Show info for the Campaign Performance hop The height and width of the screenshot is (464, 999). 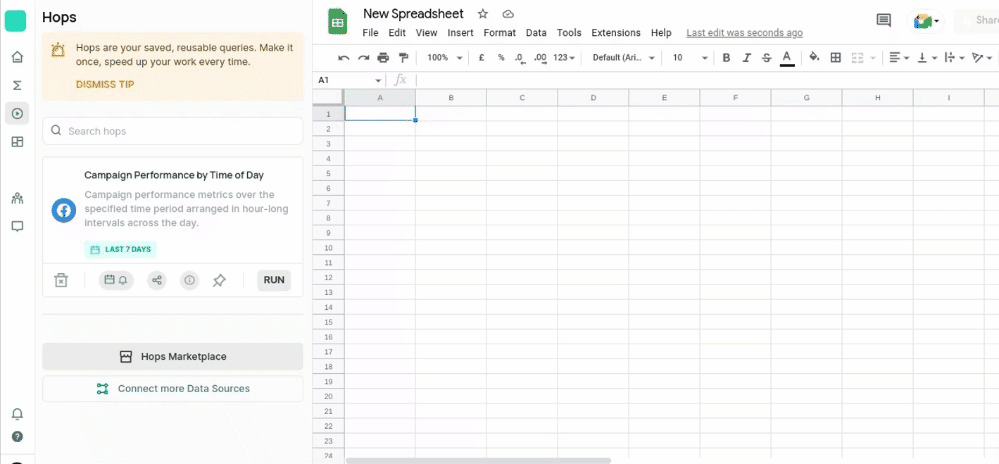tap(189, 280)
